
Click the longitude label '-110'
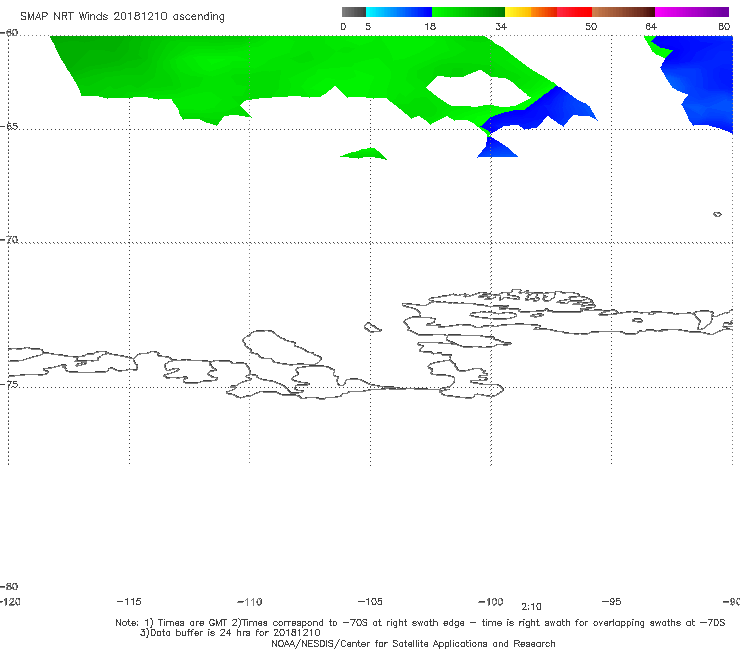pyautogui.click(x=250, y=602)
